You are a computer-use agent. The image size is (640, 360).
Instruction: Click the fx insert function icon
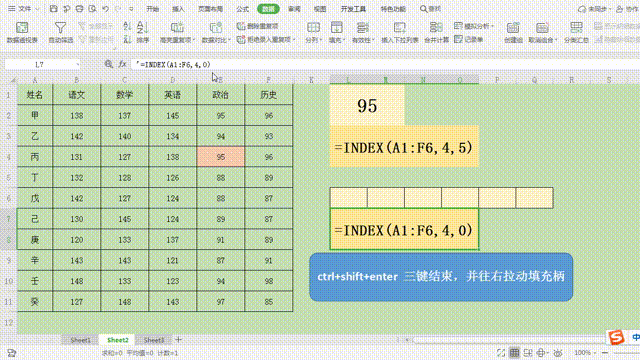pos(122,64)
